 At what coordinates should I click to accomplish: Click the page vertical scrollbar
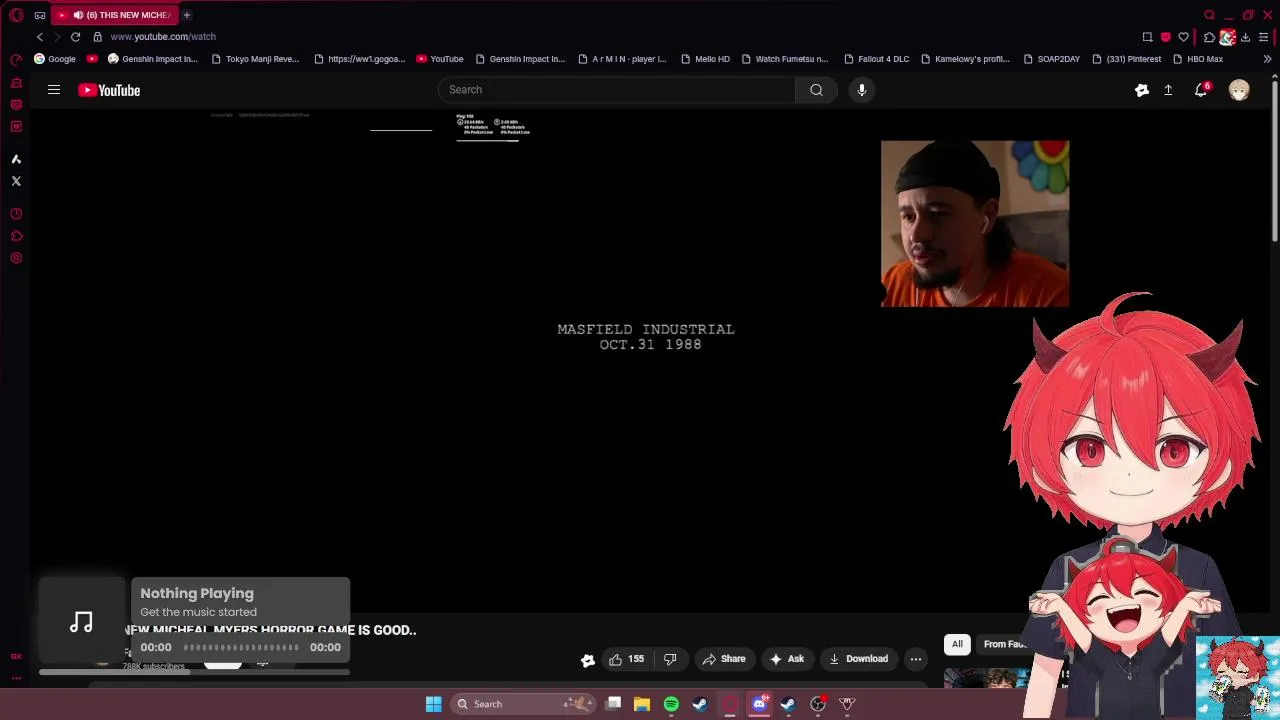tap(1275, 160)
